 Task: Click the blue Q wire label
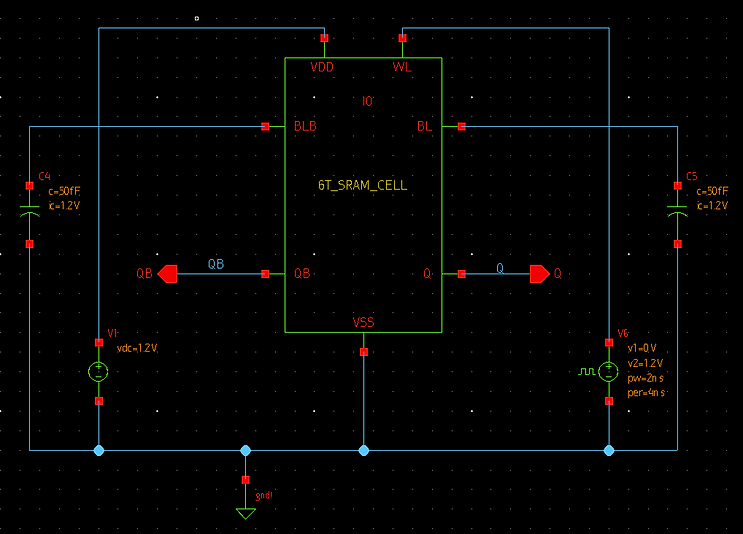click(x=500, y=269)
